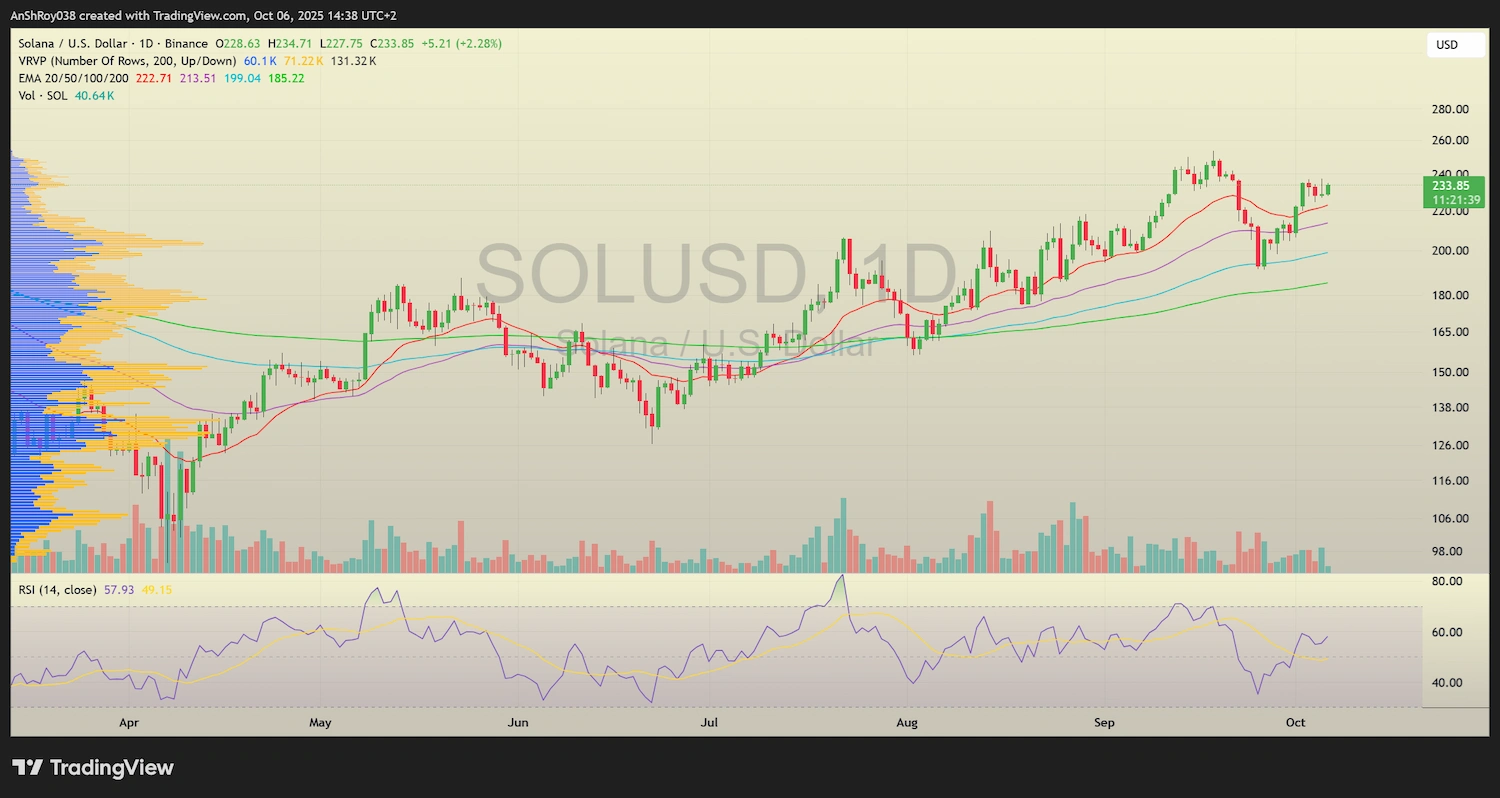
Task: Click the green last-price countdown label 233.85
Action: tap(1452, 192)
